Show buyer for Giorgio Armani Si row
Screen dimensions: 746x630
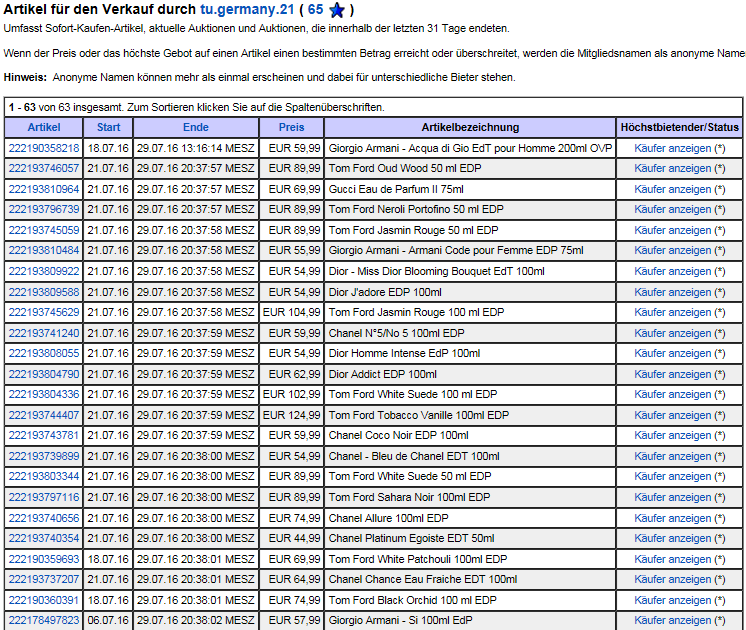tap(672, 620)
